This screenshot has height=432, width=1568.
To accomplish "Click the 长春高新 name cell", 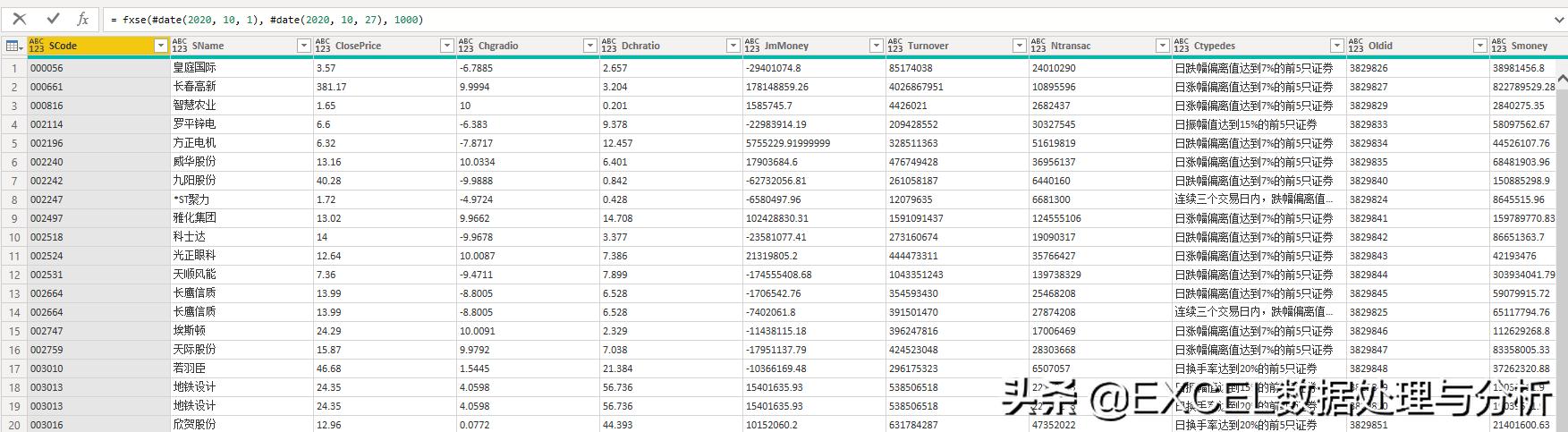I will tap(242, 87).
